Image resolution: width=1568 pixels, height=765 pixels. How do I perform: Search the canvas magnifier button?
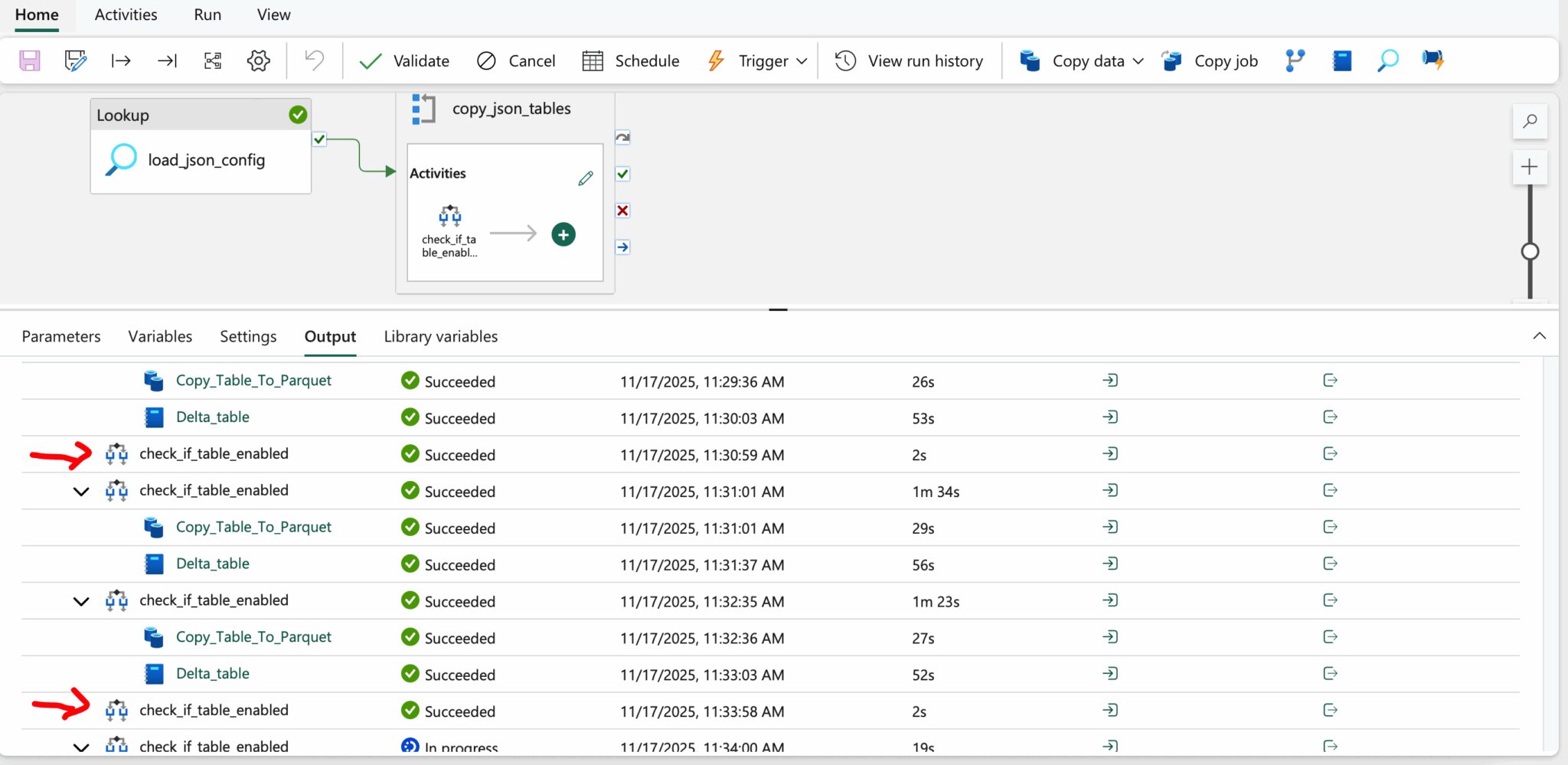(1530, 121)
